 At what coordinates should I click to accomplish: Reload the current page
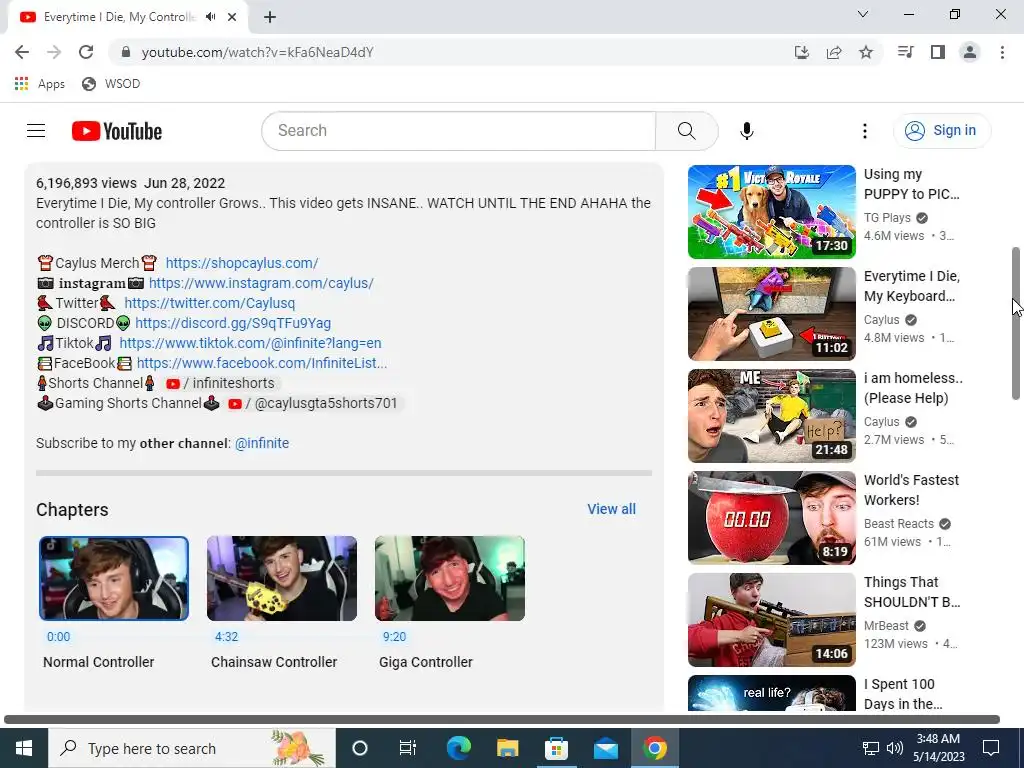(86, 52)
